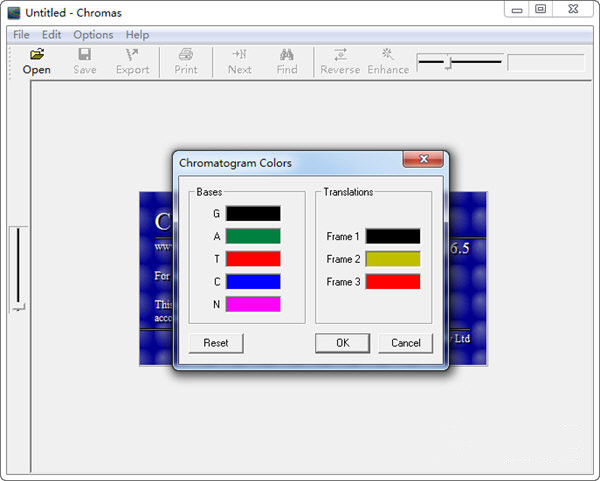Minimize the Chromas window
The height and width of the screenshot is (481, 600).
[x=517, y=10]
